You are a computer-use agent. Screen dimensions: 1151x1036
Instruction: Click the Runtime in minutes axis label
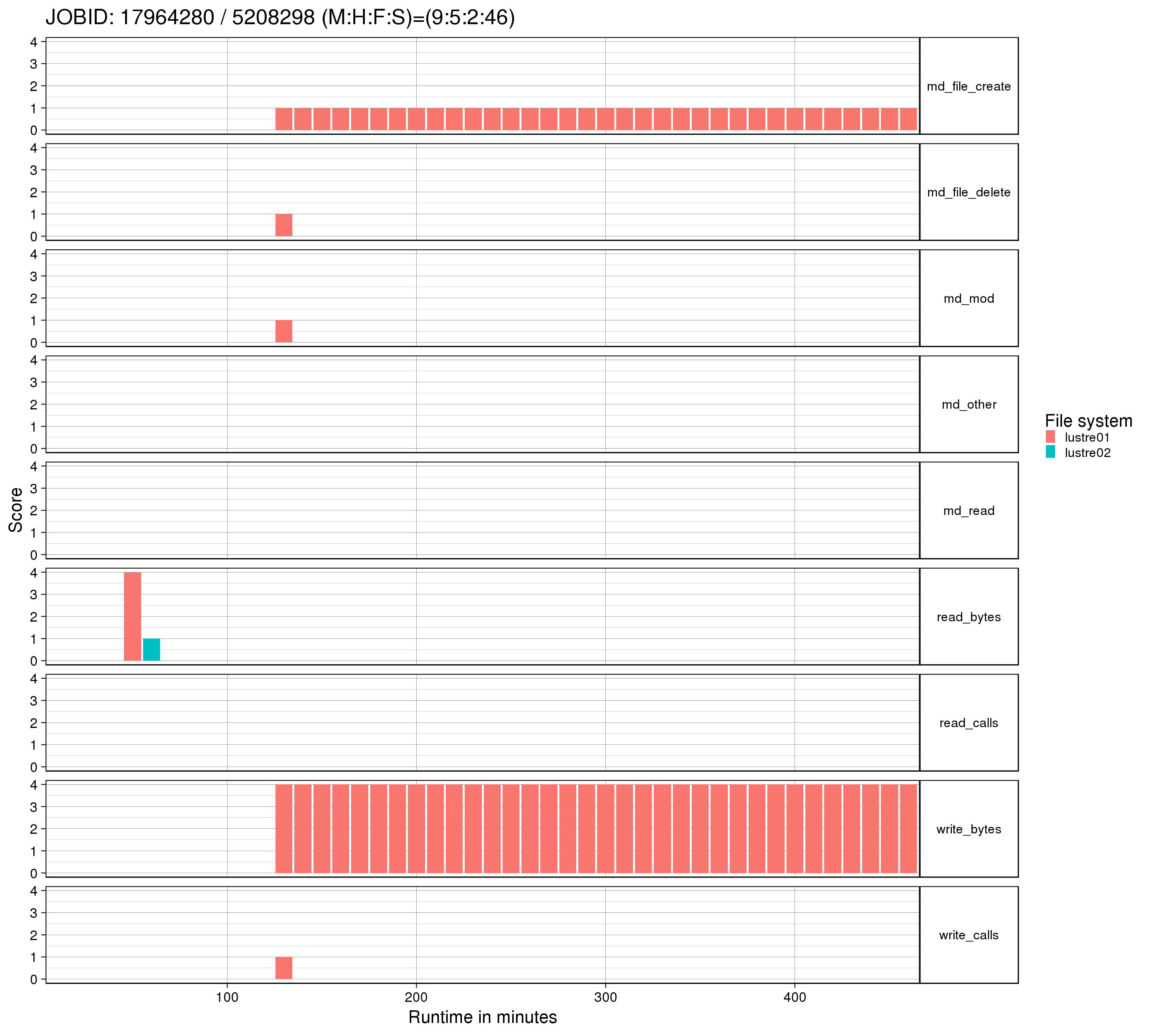[x=483, y=1017]
